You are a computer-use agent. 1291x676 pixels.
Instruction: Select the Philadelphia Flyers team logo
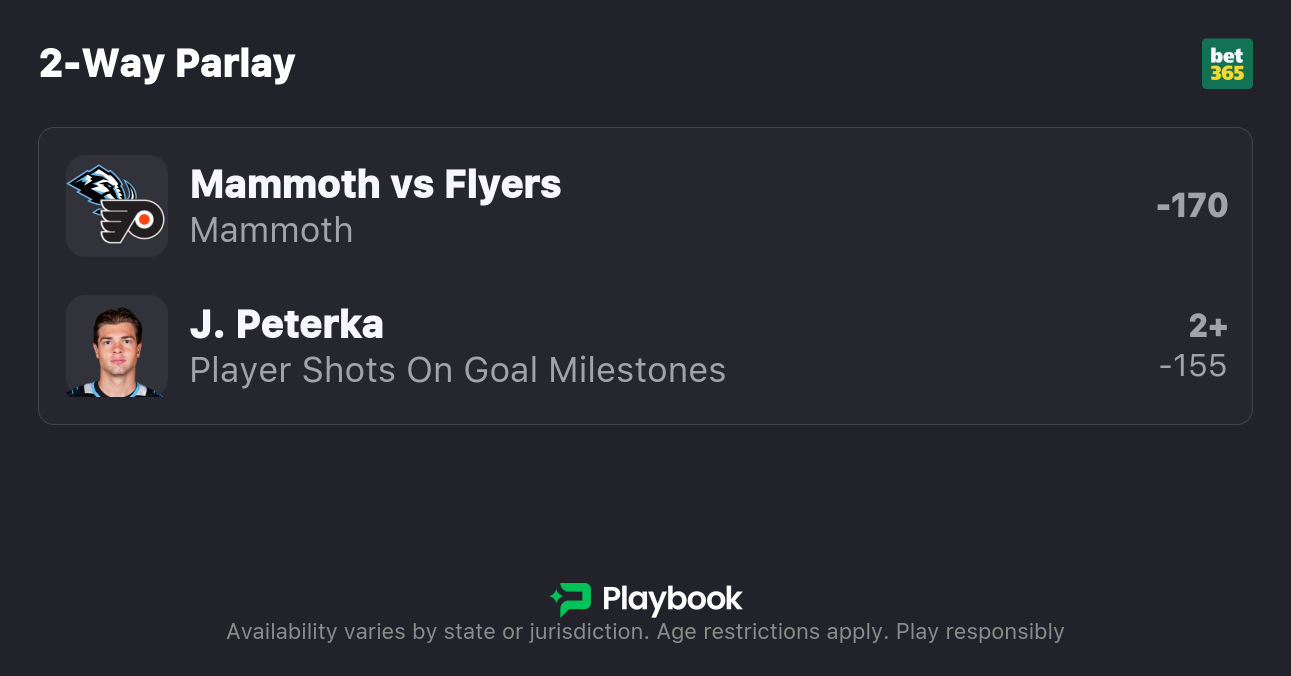(134, 222)
